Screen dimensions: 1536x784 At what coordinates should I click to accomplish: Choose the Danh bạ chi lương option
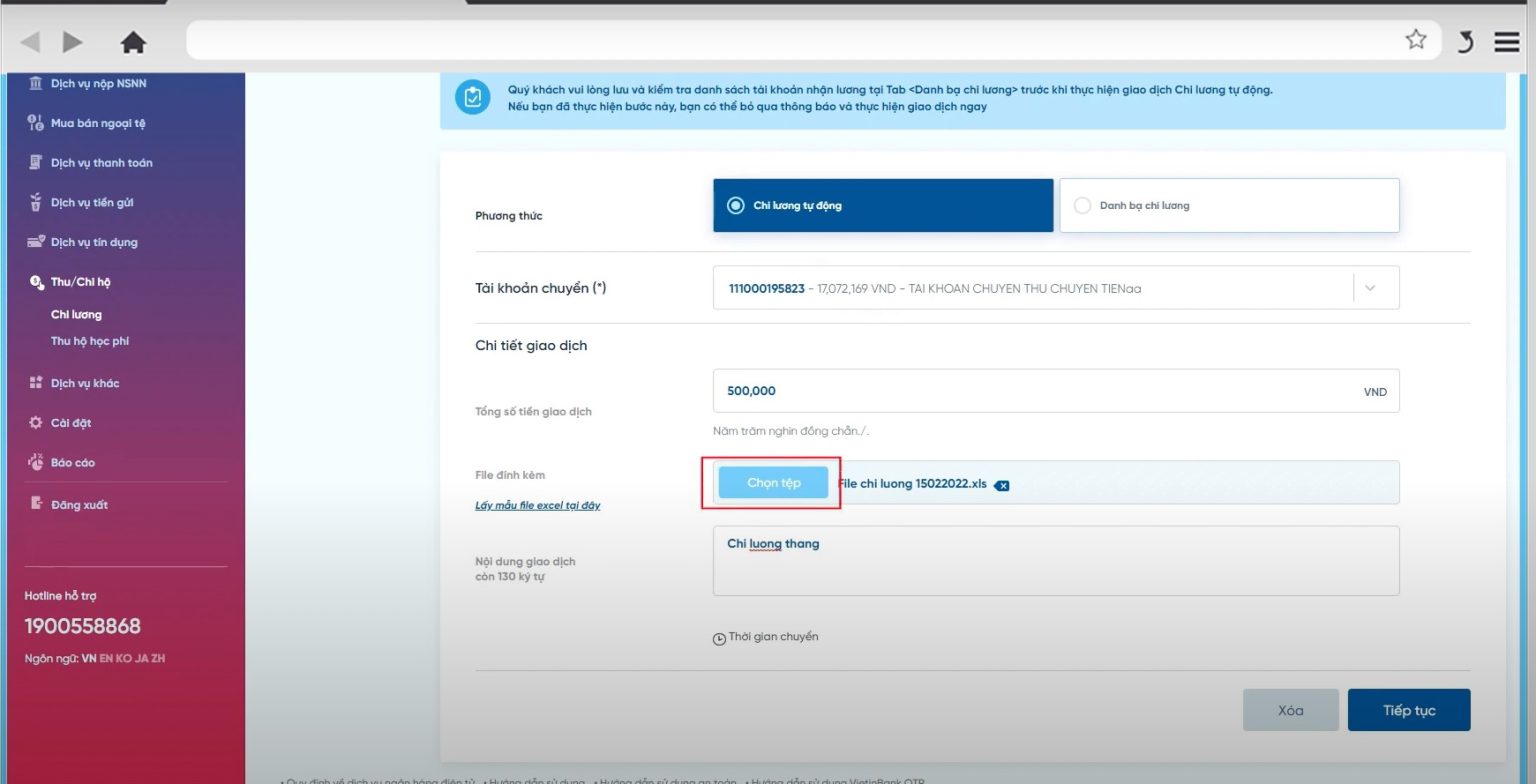[1082, 205]
